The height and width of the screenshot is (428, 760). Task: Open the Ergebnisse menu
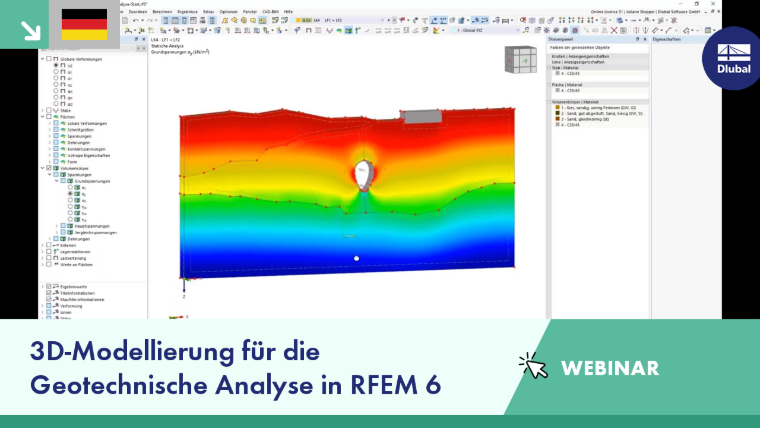[x=188, y=12]
